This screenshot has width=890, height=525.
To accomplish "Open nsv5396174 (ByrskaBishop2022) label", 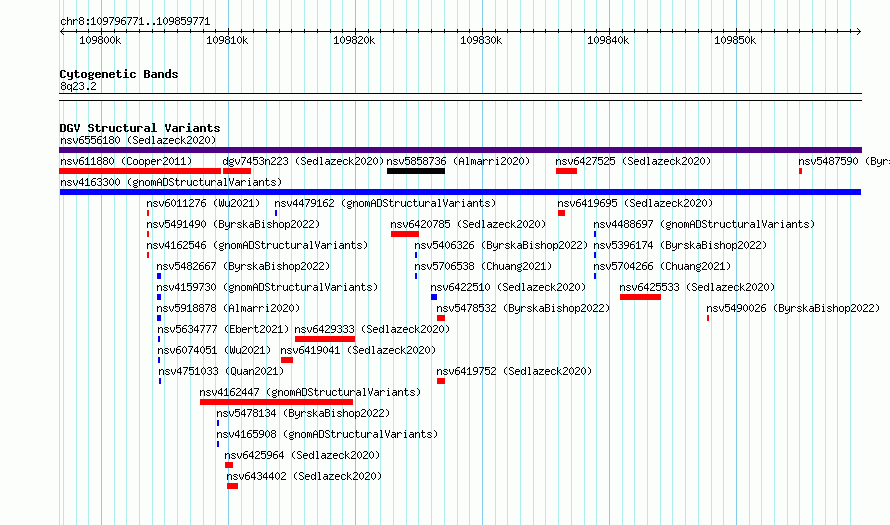I will [x=680, y=245].
